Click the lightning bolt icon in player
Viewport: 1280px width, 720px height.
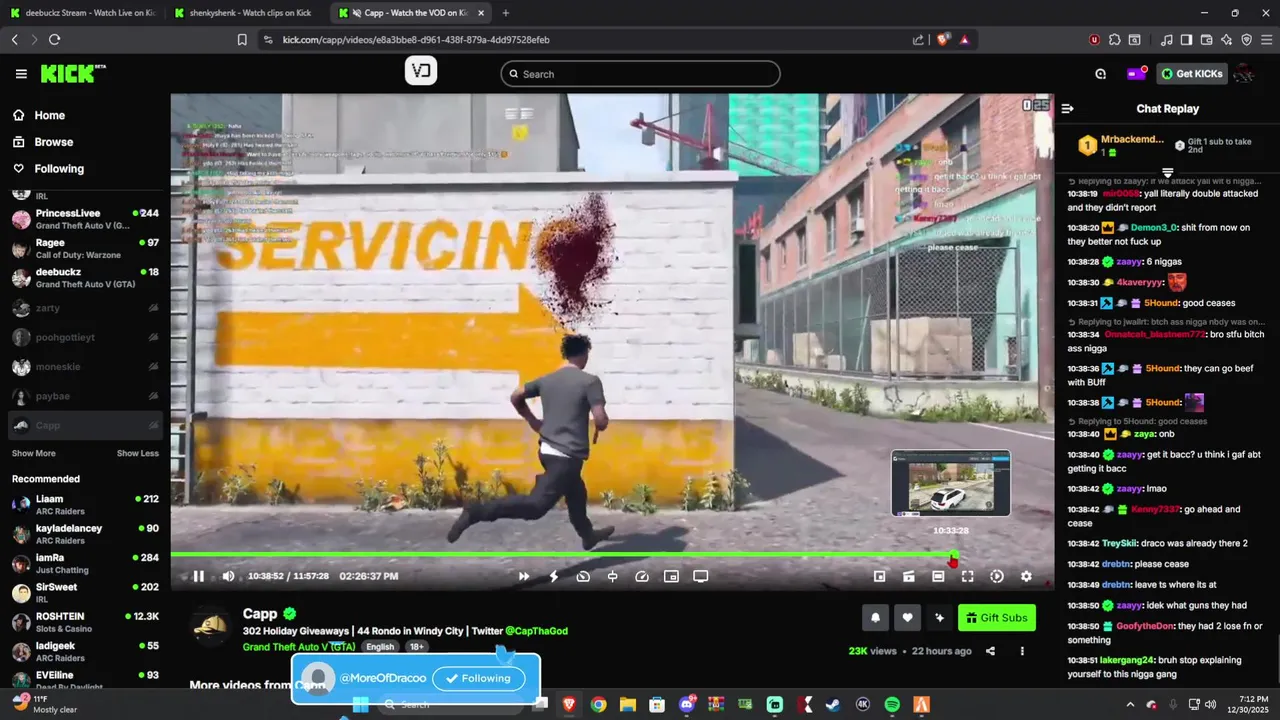pos(554,576)
